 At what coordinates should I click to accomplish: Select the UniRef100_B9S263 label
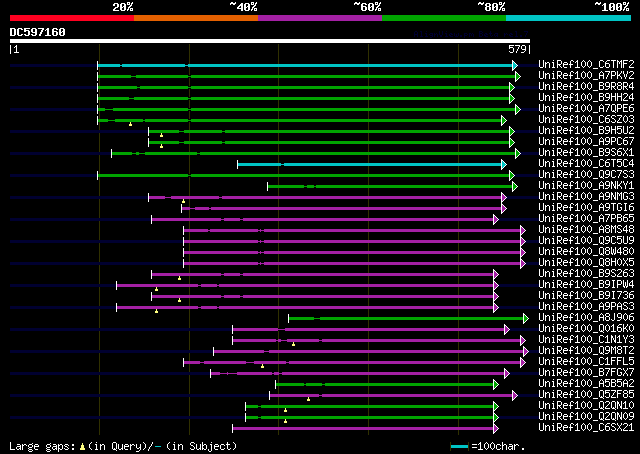point(586,274)
